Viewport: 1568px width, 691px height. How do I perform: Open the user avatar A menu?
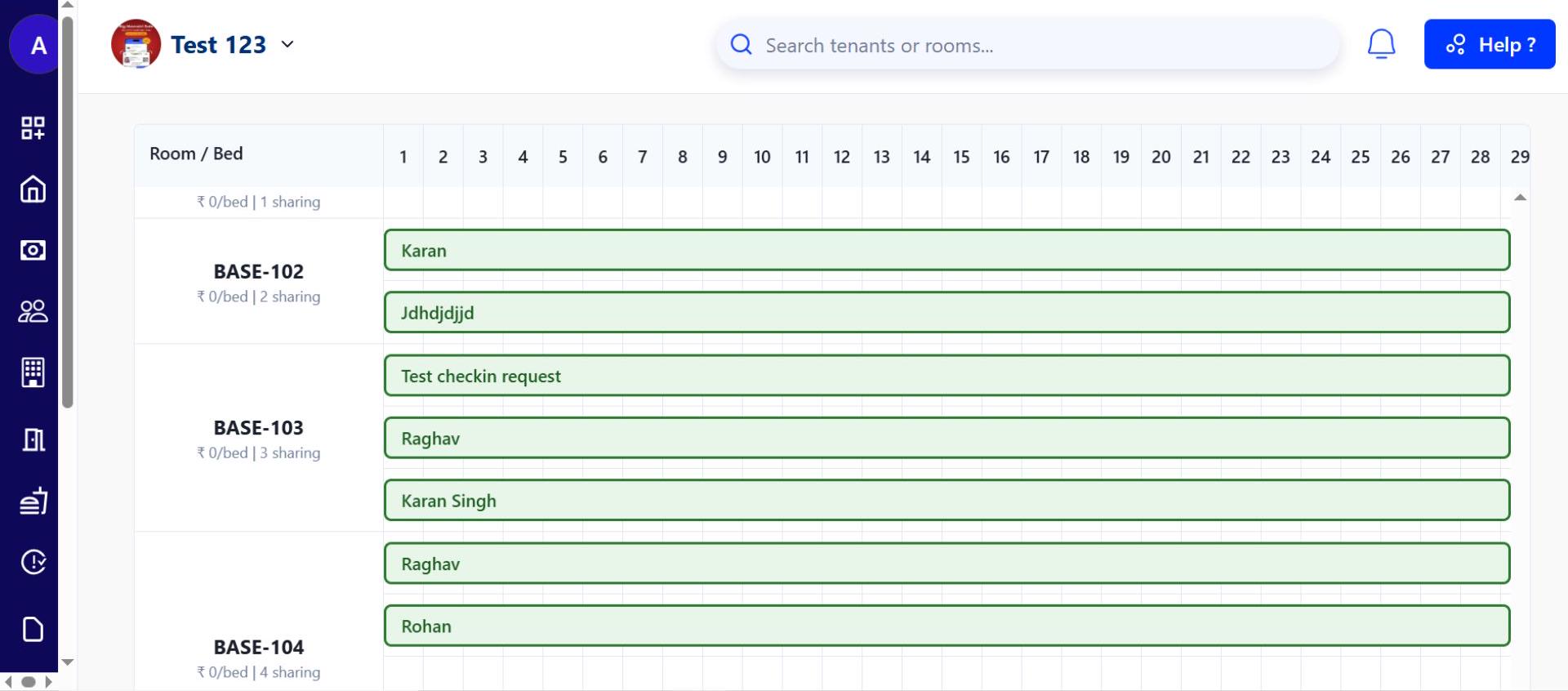pyautogui.click(x=38, y=46)
